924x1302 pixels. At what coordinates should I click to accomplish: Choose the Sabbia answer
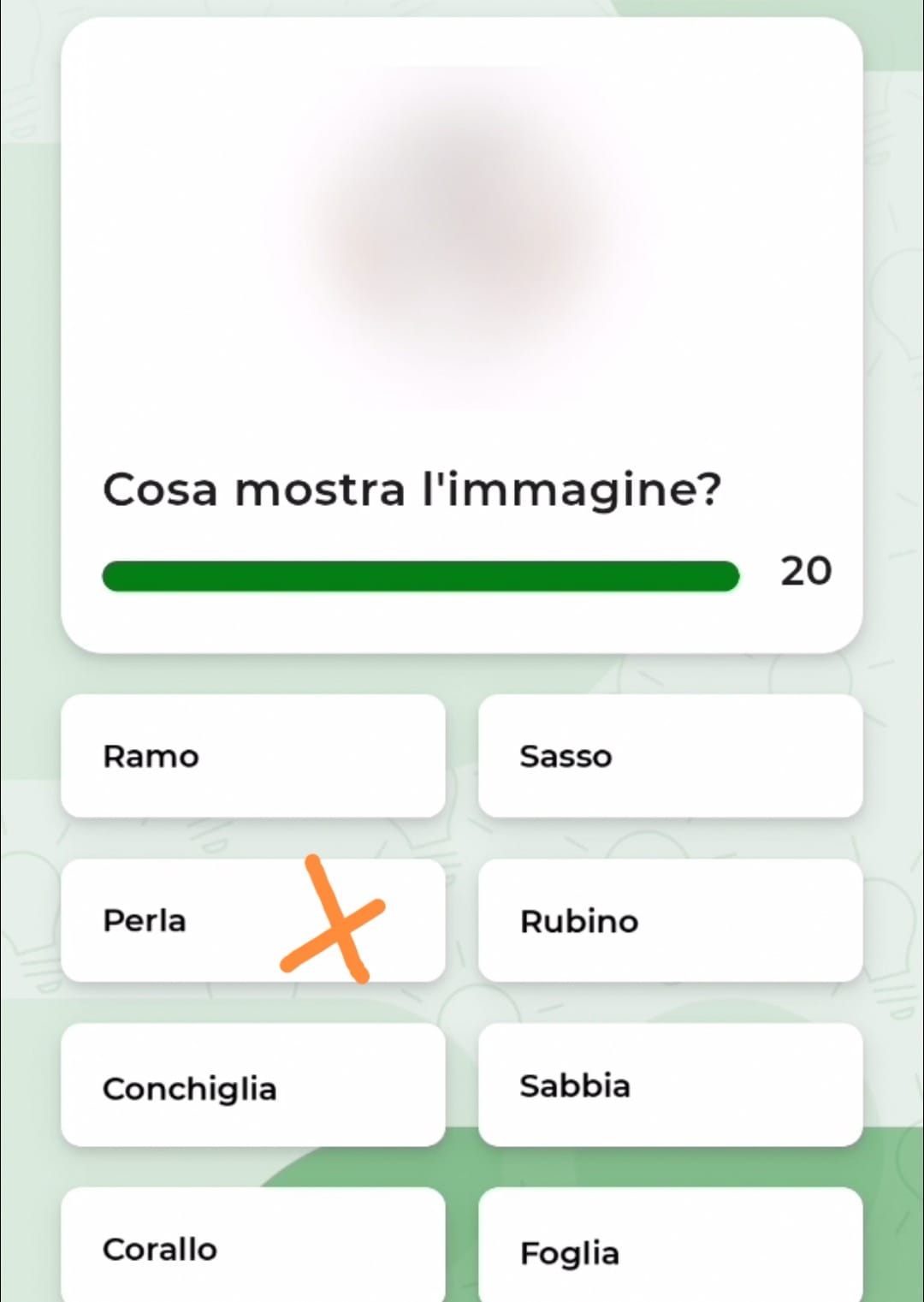(670, 1085)
